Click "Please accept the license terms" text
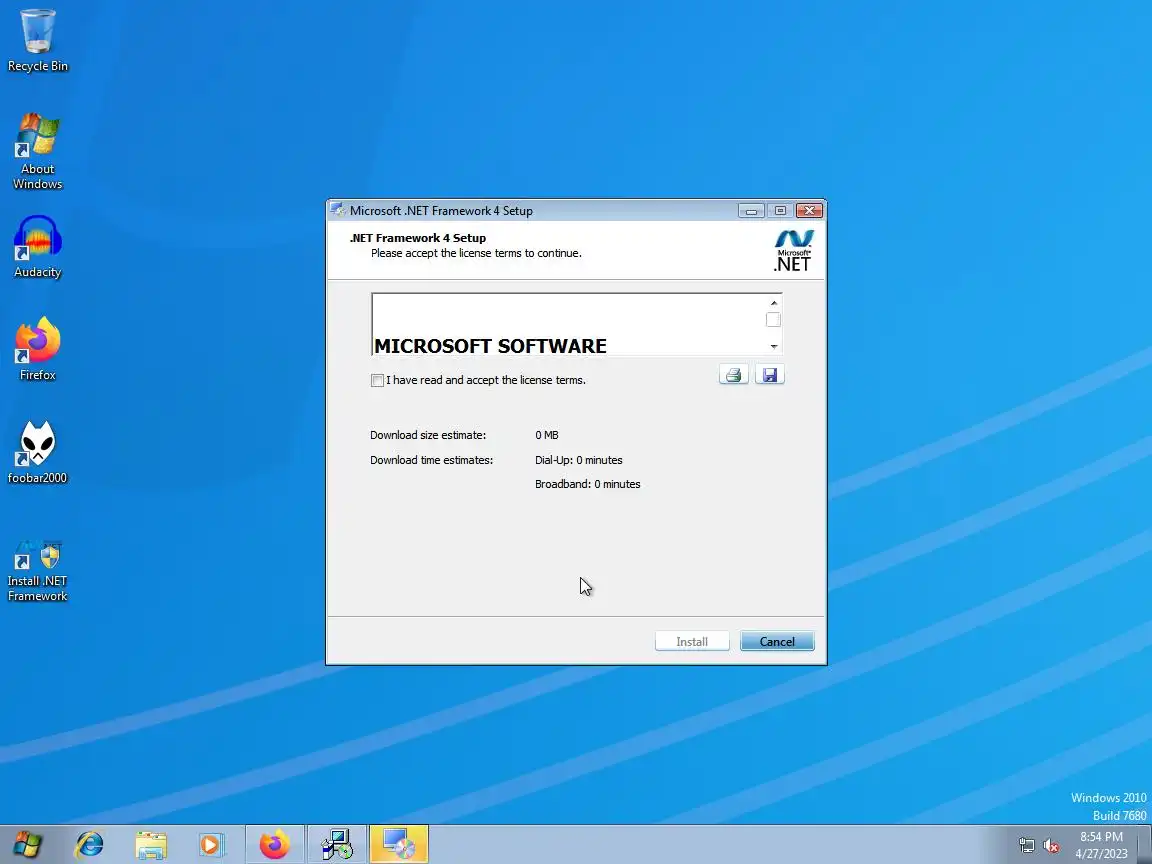 coord(476,253)
